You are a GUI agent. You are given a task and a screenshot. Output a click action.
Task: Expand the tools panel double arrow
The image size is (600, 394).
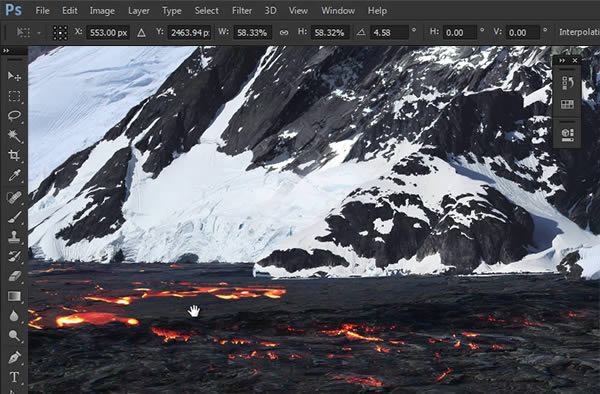(x=6, y=50)
